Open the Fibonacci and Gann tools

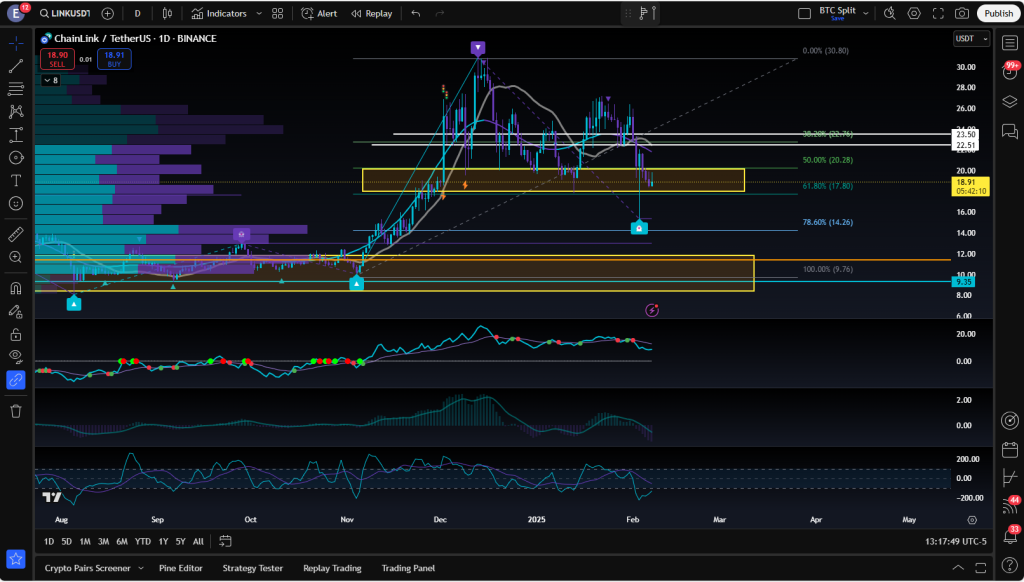(x=16, y=88)
